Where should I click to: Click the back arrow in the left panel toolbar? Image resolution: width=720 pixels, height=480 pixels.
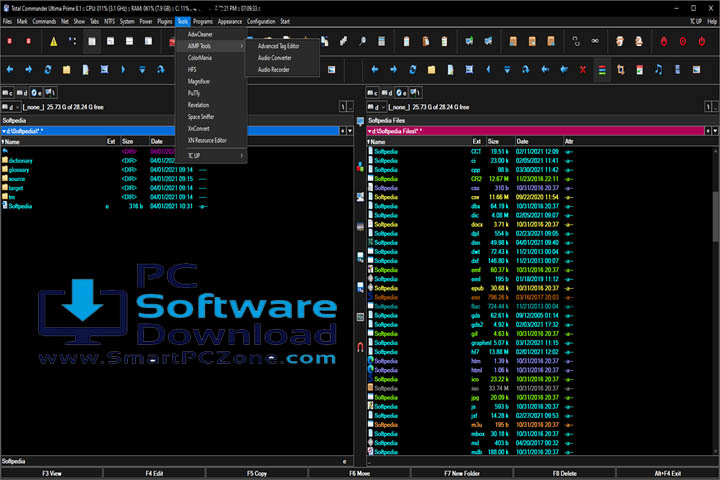[x=10, y=69]
